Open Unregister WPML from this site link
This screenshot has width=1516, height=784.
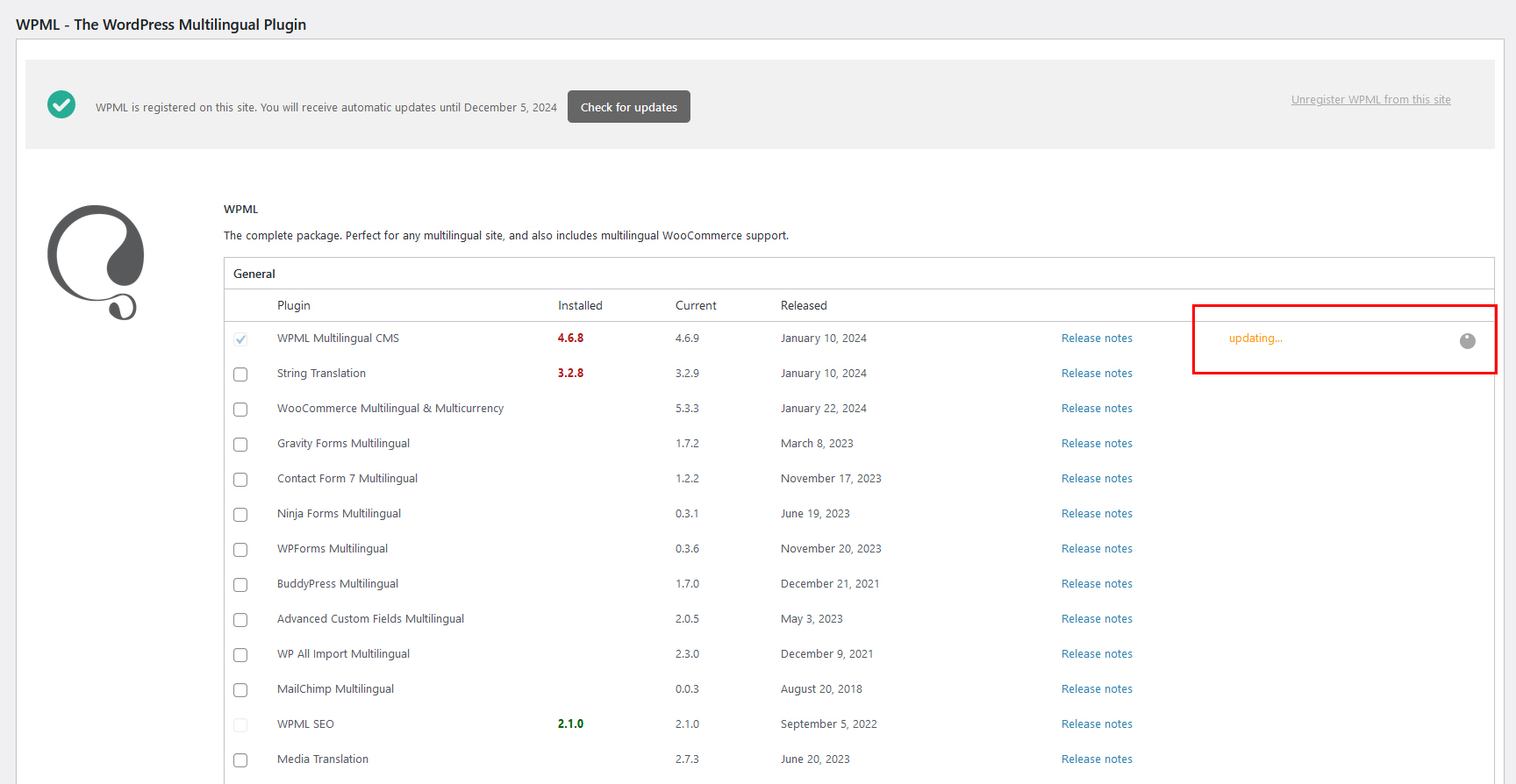tap(1370, 100)
